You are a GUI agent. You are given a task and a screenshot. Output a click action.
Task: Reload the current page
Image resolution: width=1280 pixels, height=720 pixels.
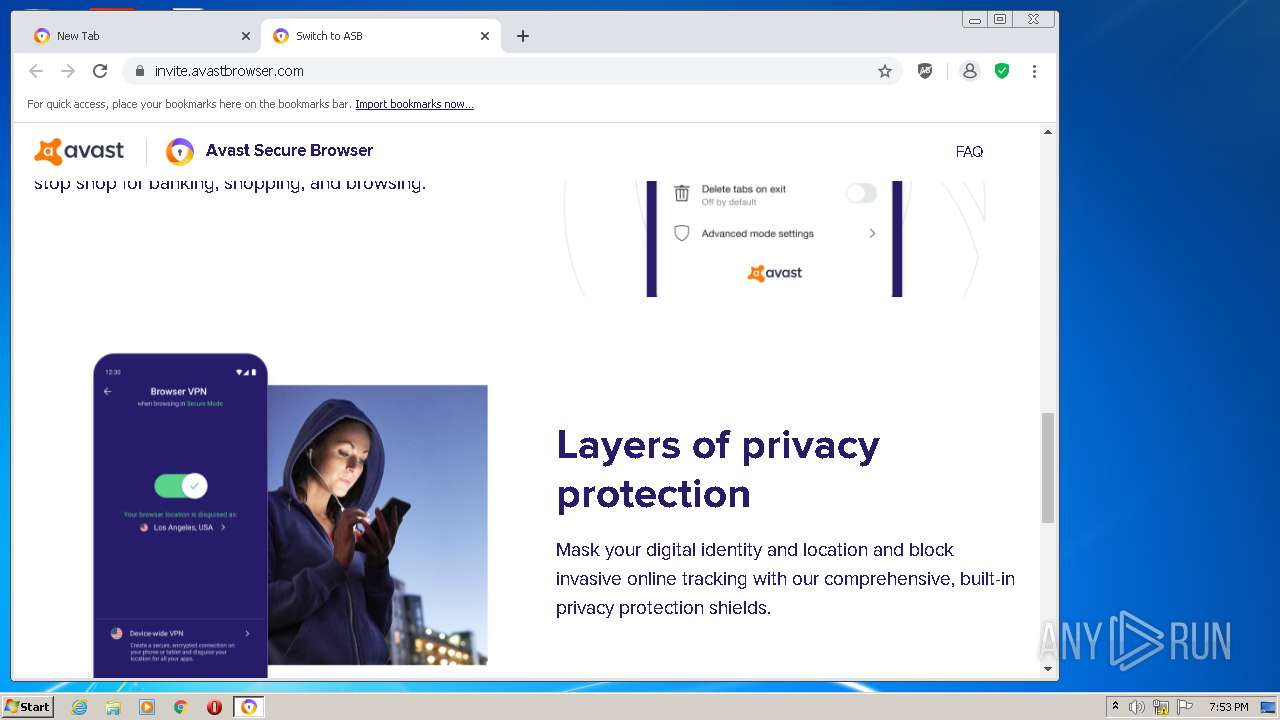(x=100, y=71)
